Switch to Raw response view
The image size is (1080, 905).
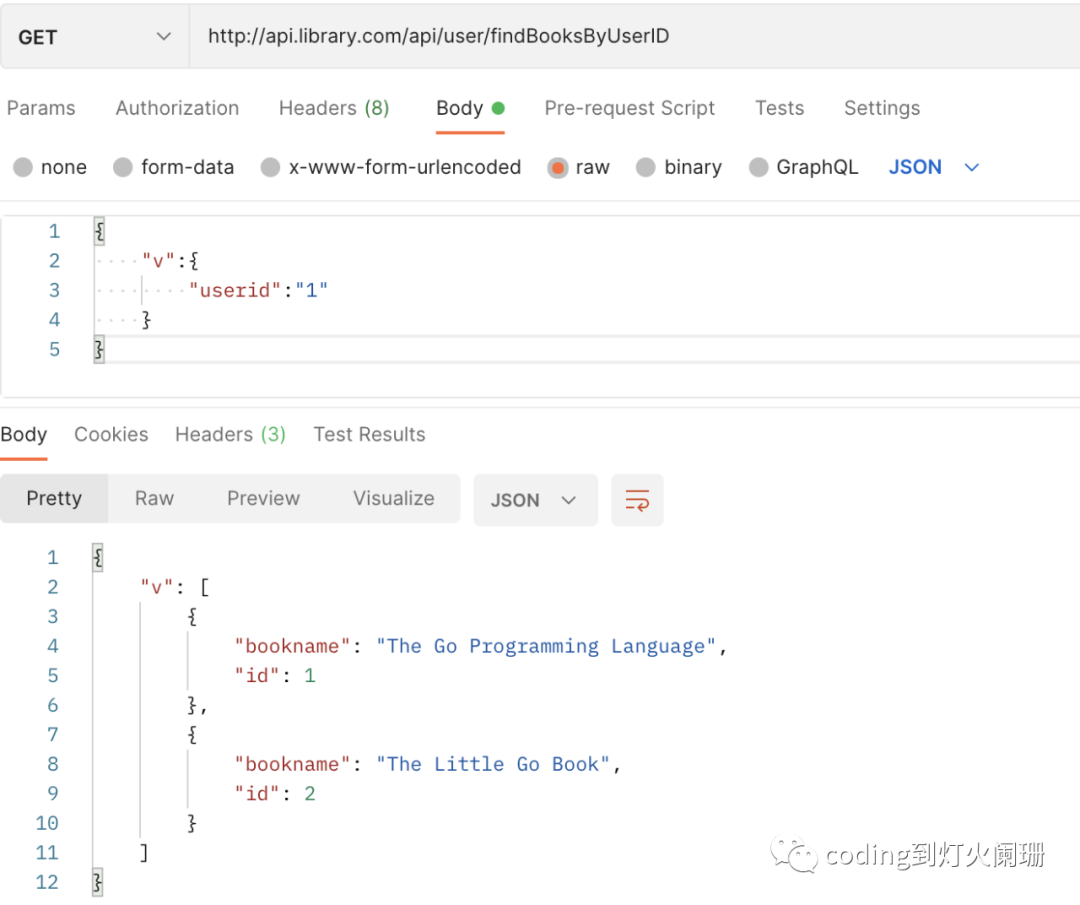click(154, 499)
